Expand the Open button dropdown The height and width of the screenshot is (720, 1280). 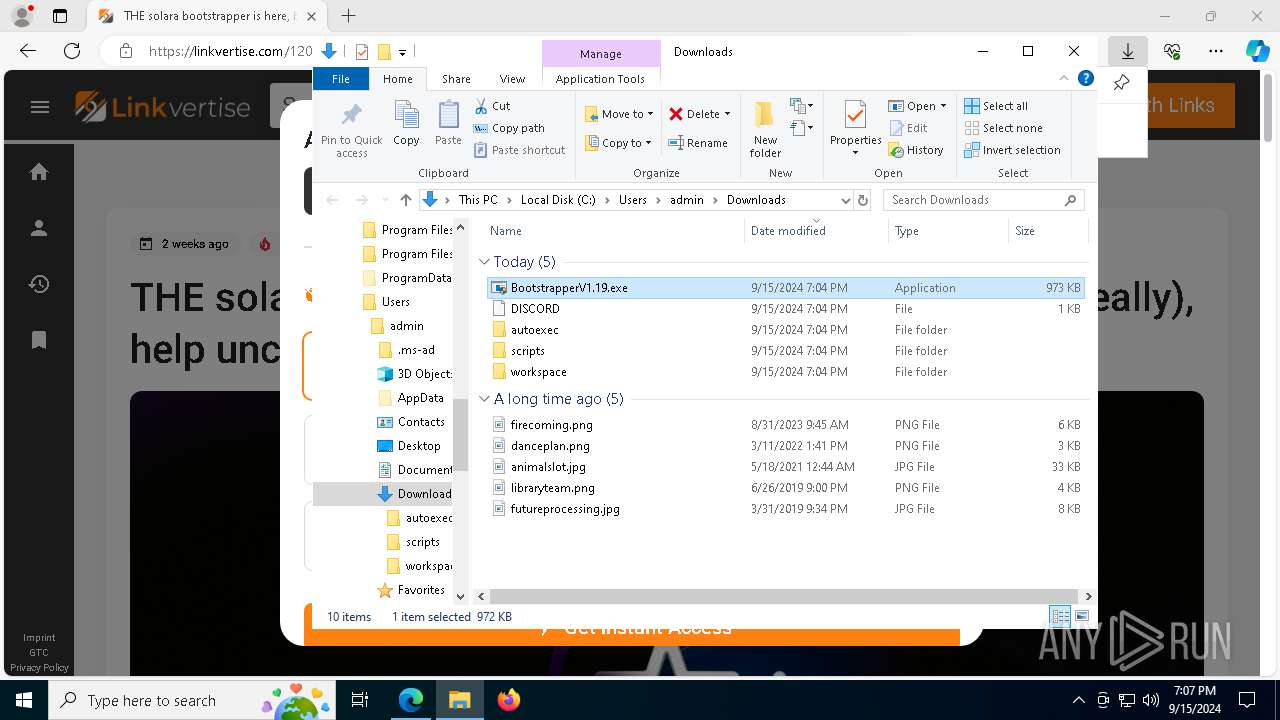click(x=943, y=106)
